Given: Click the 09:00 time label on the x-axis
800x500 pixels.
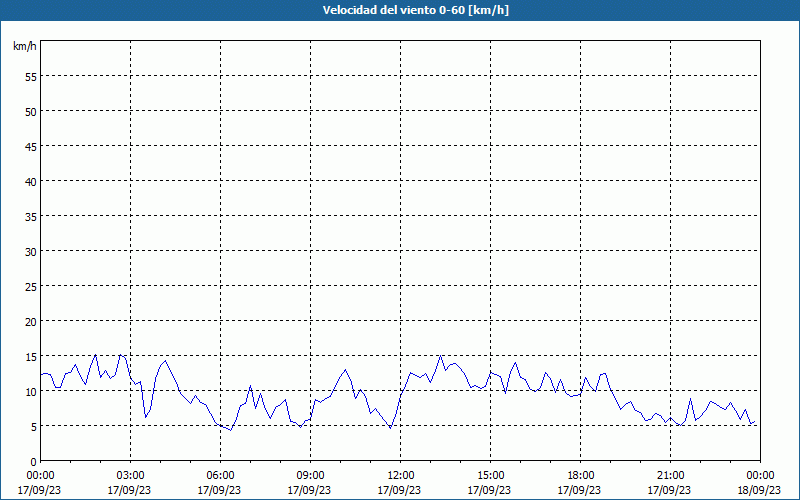Looking at the screenshot, I should tap(310, 475).
